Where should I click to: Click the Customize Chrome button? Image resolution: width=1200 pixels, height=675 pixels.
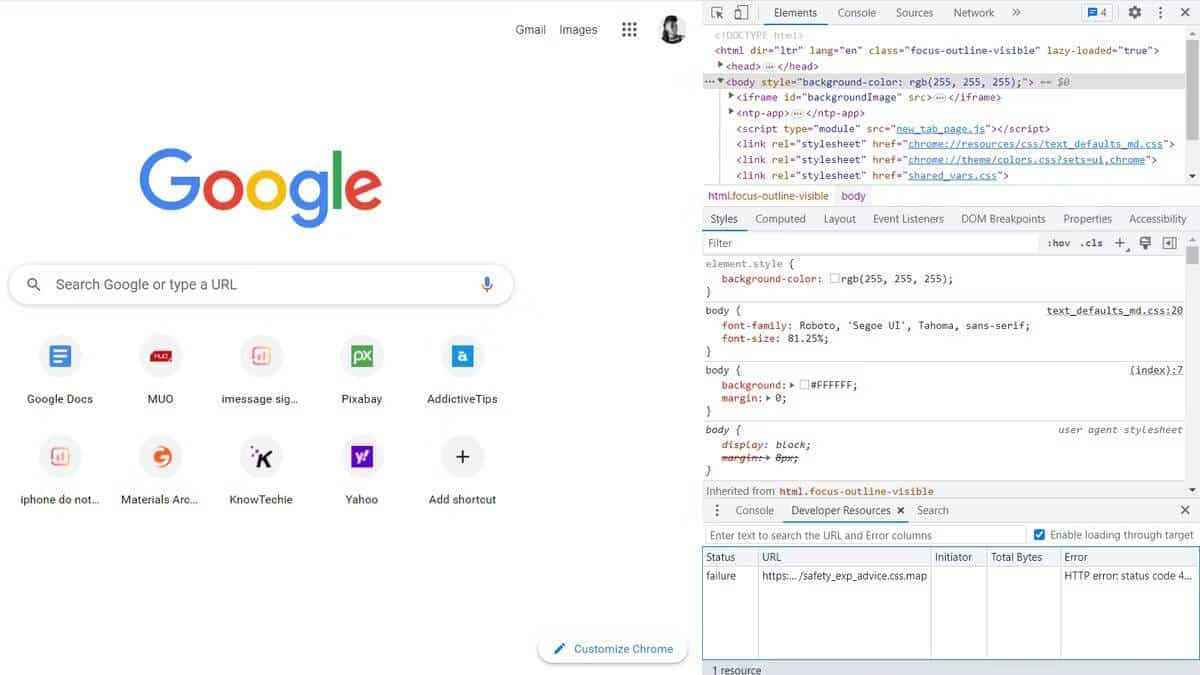[x=613, y=648]
